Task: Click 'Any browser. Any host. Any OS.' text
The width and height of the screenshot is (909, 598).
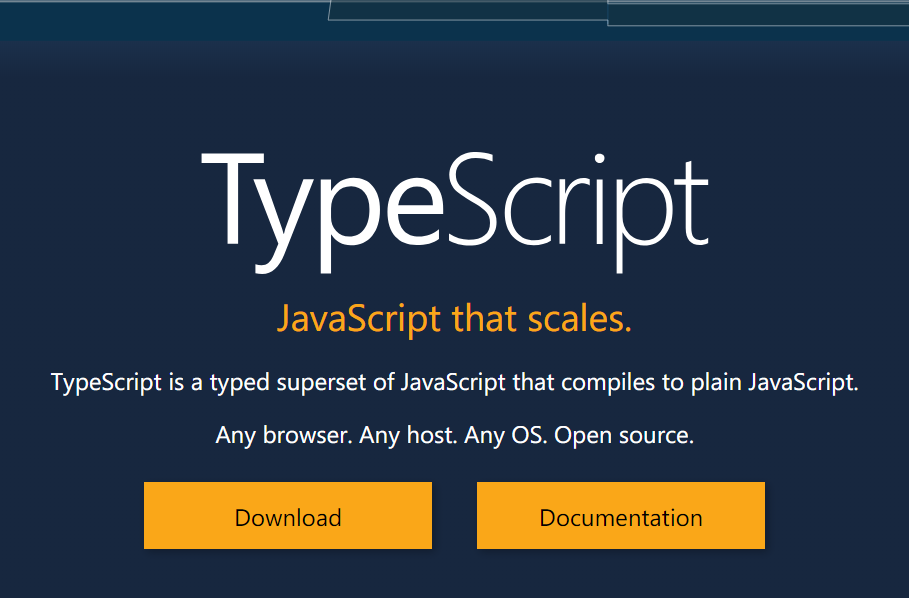Action: 381,435
